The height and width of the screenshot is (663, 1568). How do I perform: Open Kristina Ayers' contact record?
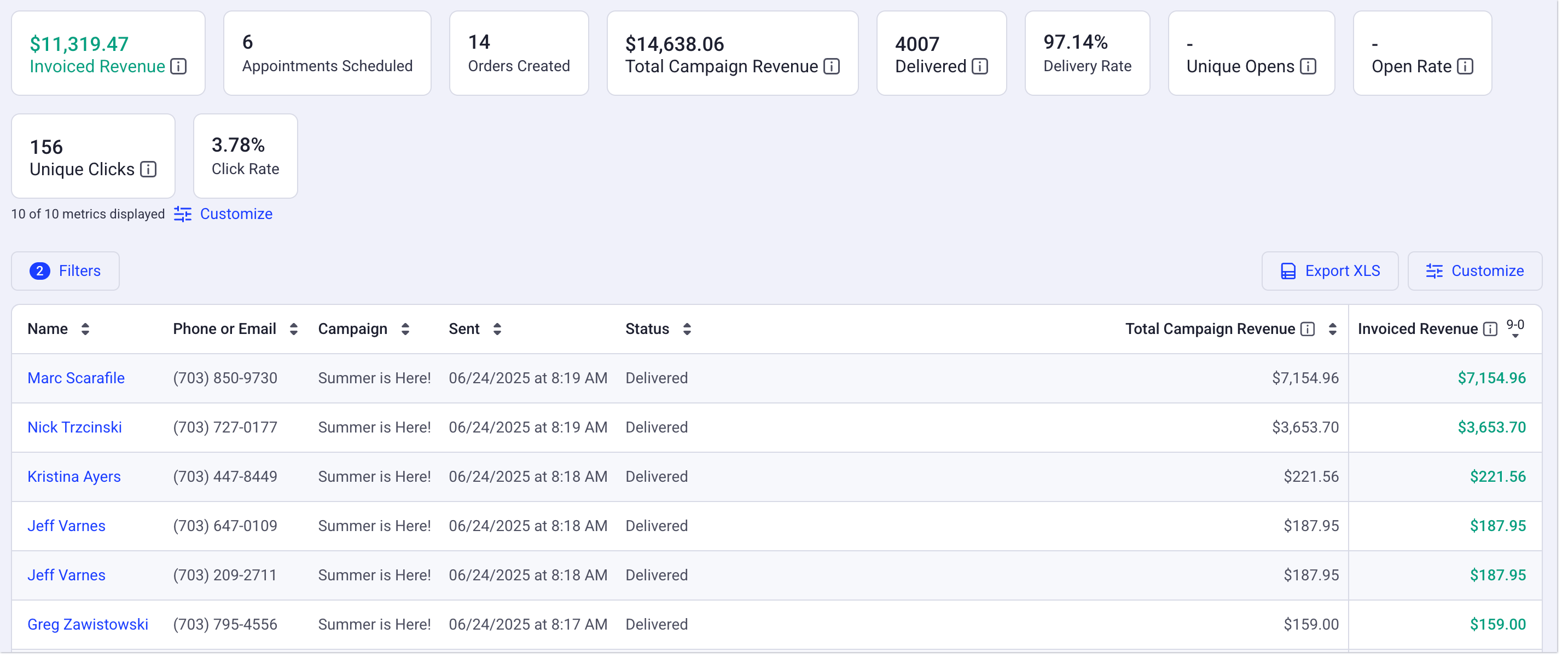pos(74,476)
